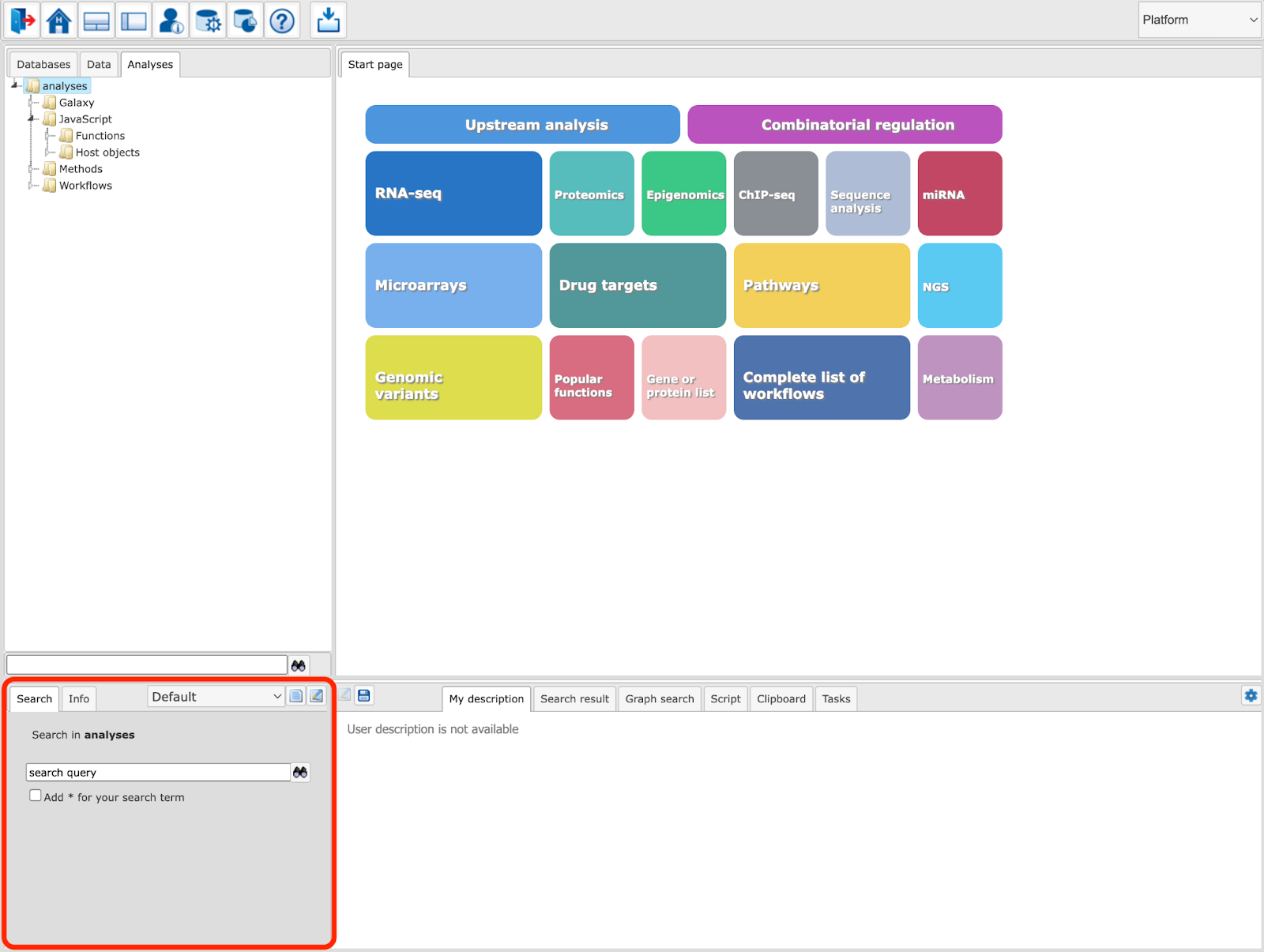Viewport: 1264px width, 952px height.
Task: Open the Platform dropdown
Action: 1199,20
